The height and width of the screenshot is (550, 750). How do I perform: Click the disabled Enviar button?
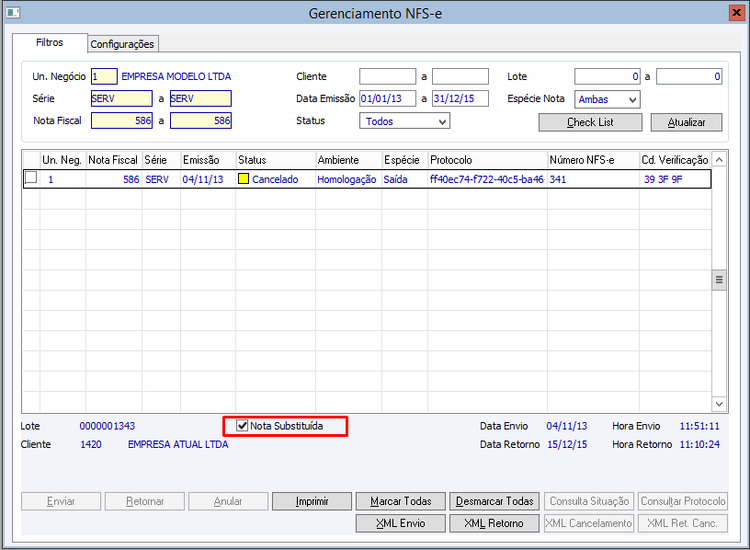click(x=61, y=501)
